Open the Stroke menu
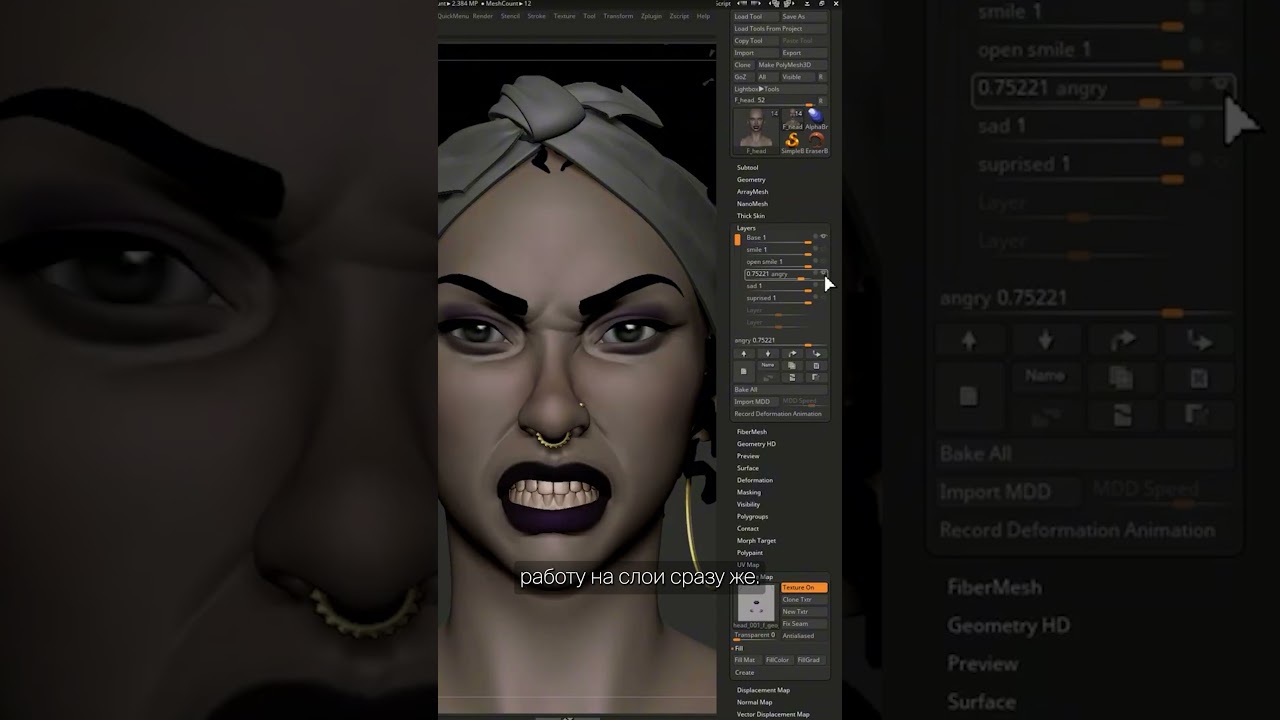Screen dimensions: 1280x720 coord(537,16)
